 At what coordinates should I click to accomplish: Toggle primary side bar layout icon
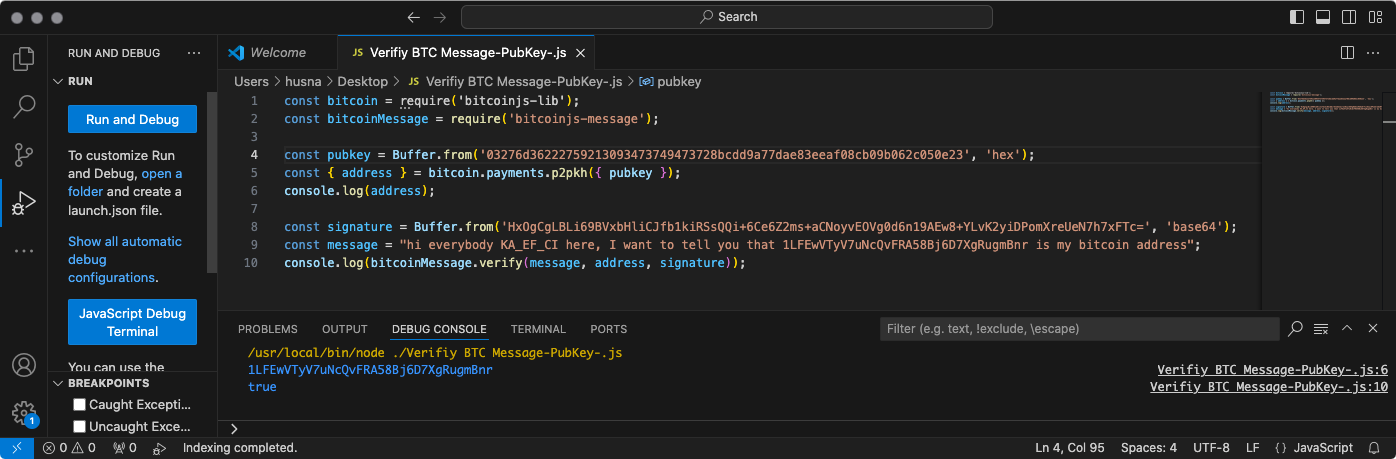coord(1297,17)
